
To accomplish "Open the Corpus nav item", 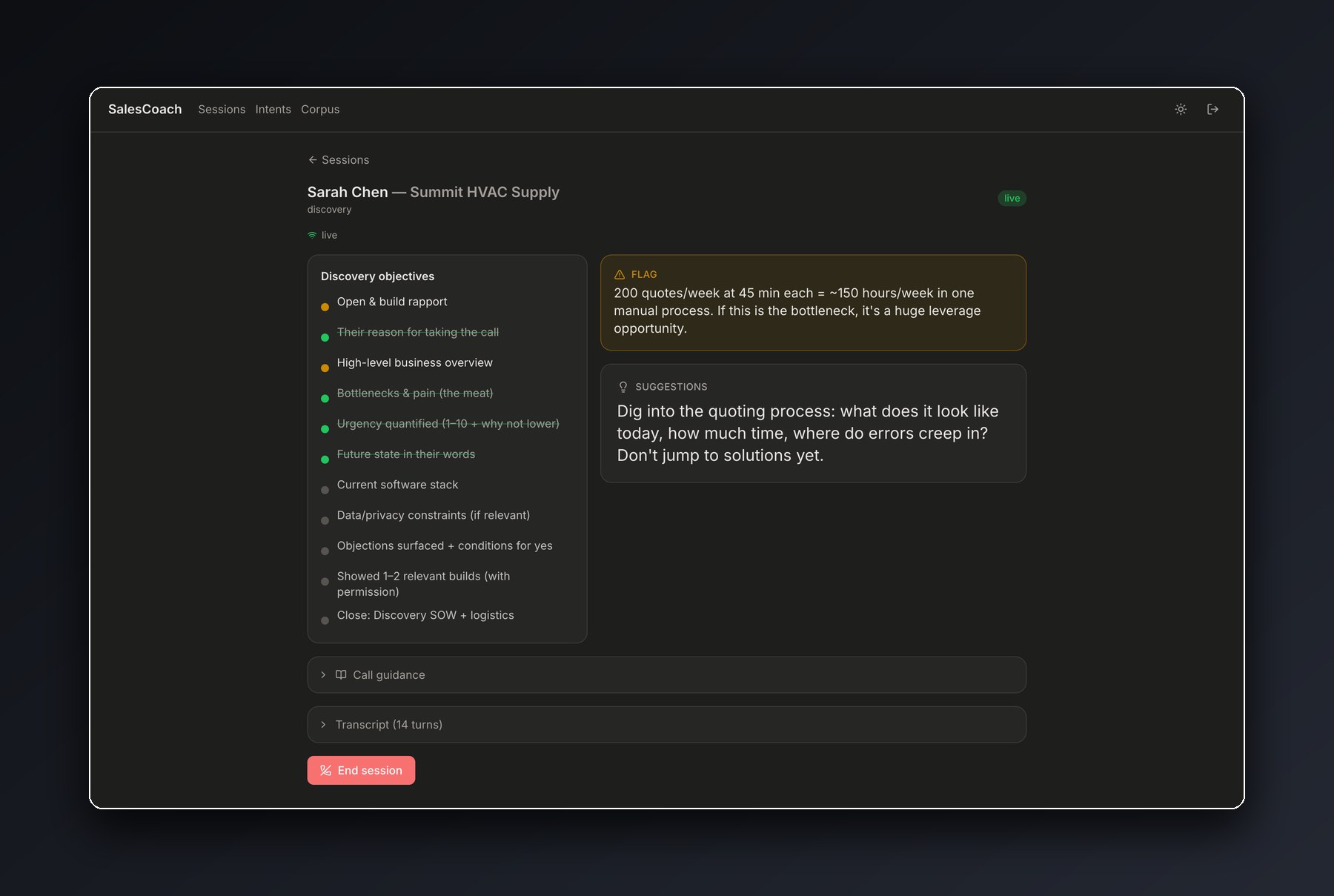I will click(x=320, y=109).
